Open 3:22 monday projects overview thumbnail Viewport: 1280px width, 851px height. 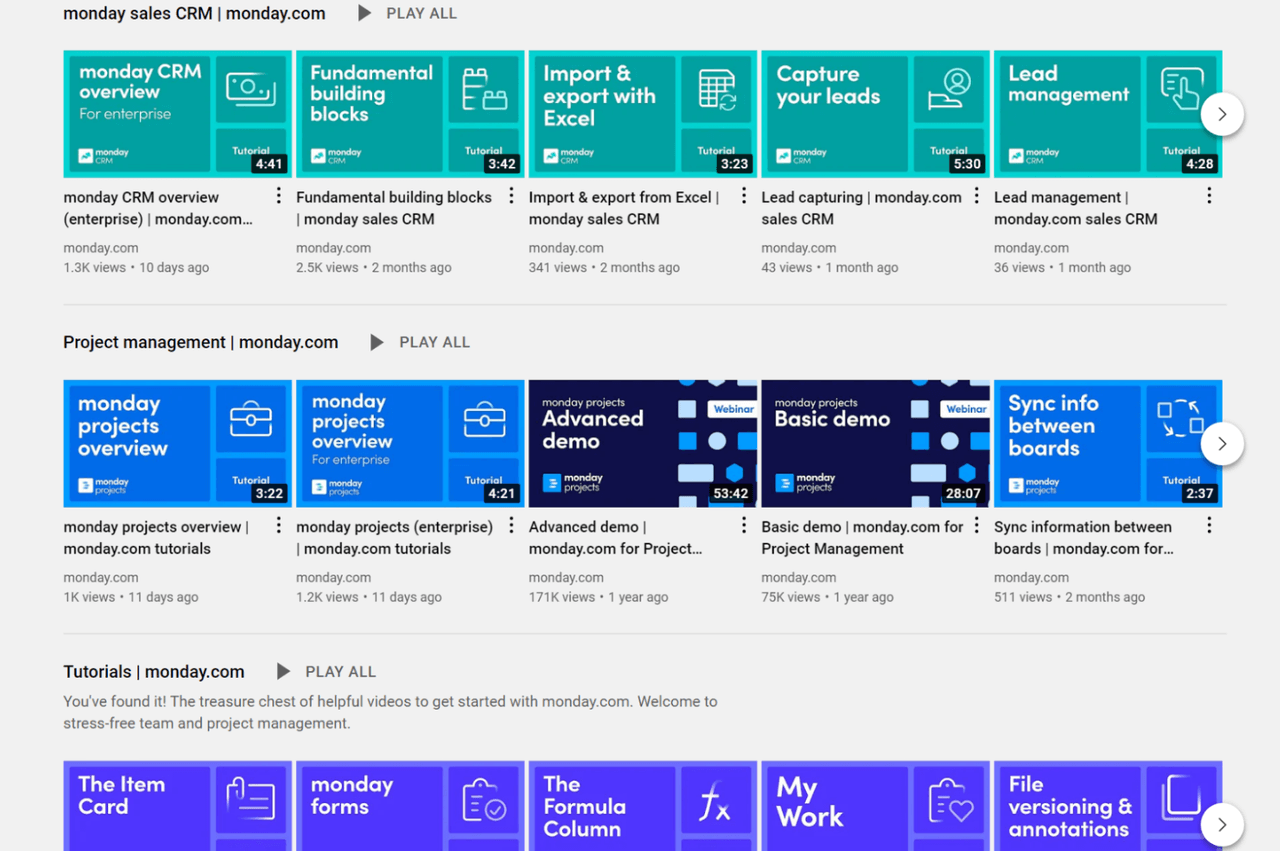(x=177, y=443)
